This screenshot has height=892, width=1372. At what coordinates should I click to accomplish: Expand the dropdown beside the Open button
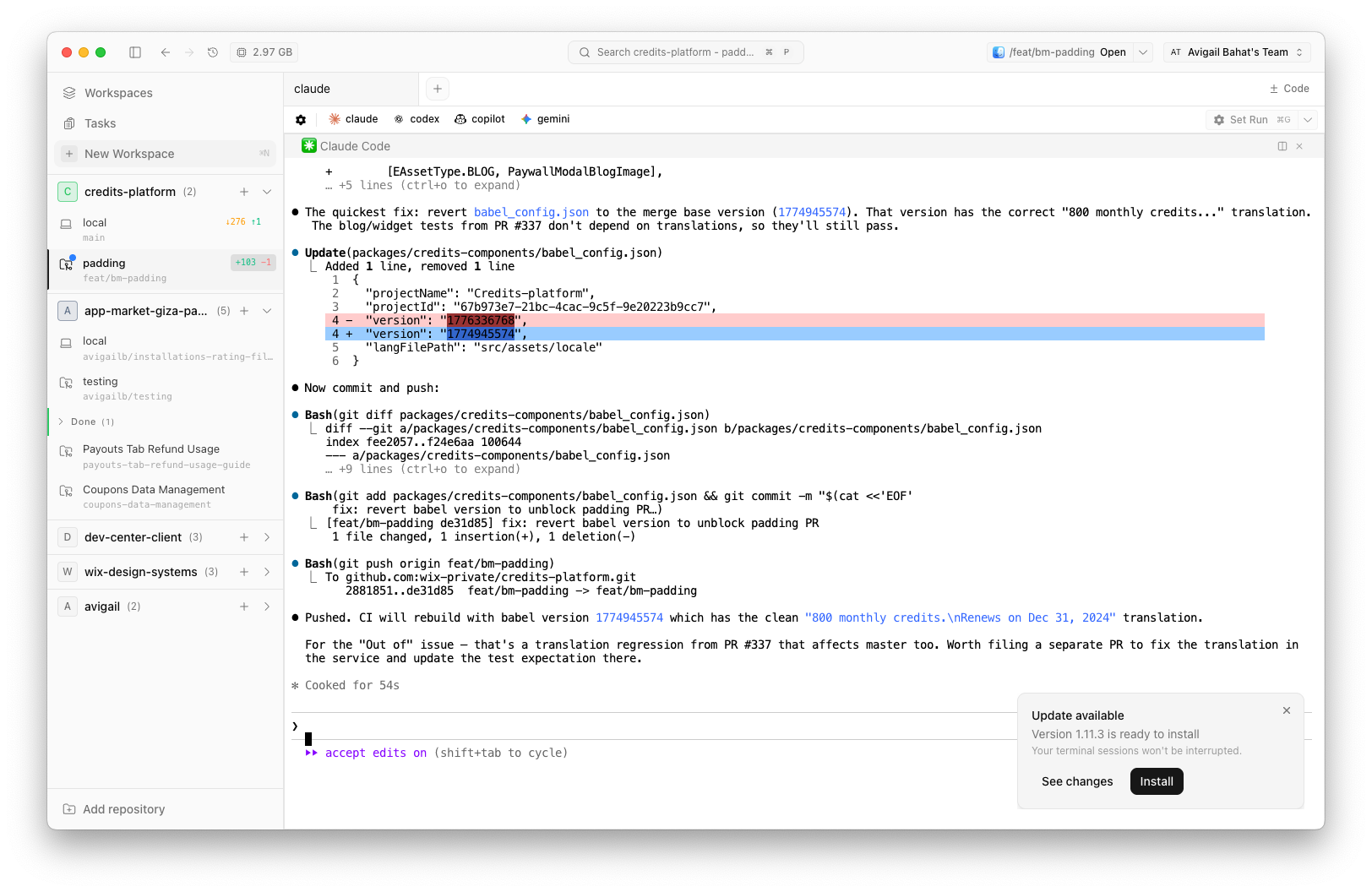click(1143, 52)
